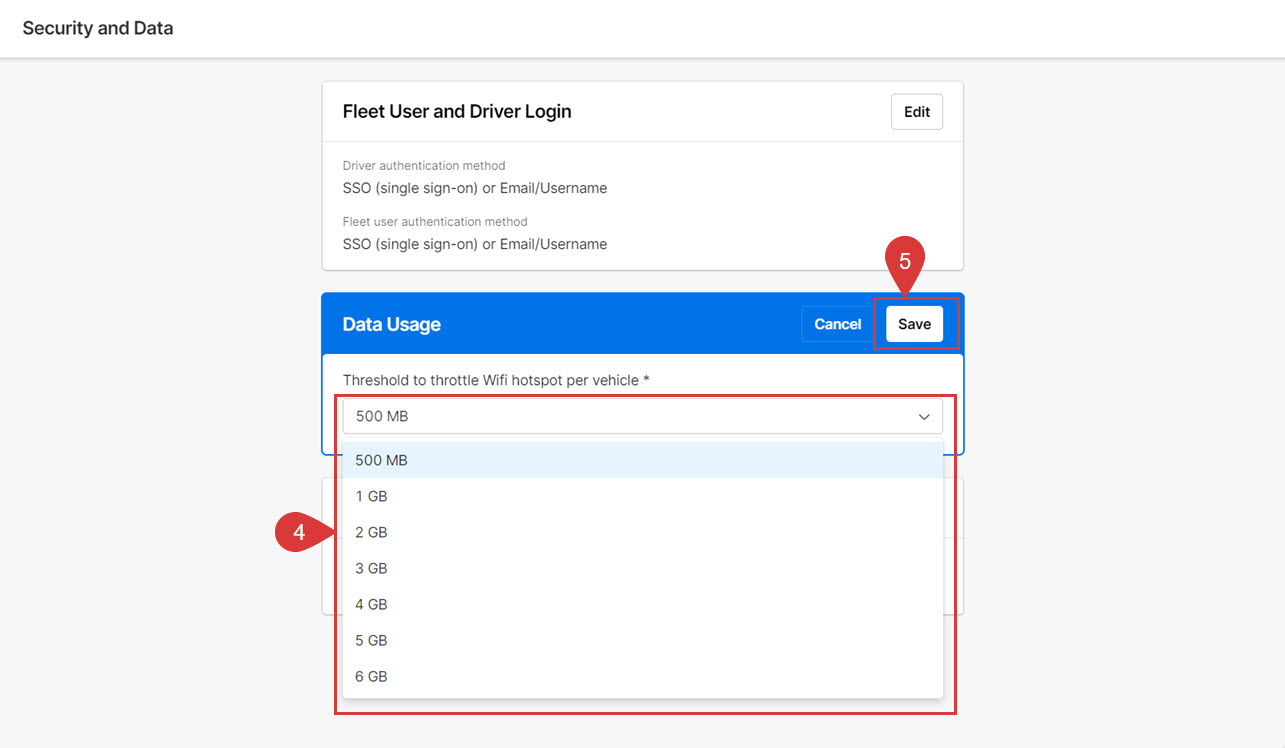This screenshot has height=748, width=1285.
Task: Pick the 3 GB threshold option
Action: pos(643,568)
